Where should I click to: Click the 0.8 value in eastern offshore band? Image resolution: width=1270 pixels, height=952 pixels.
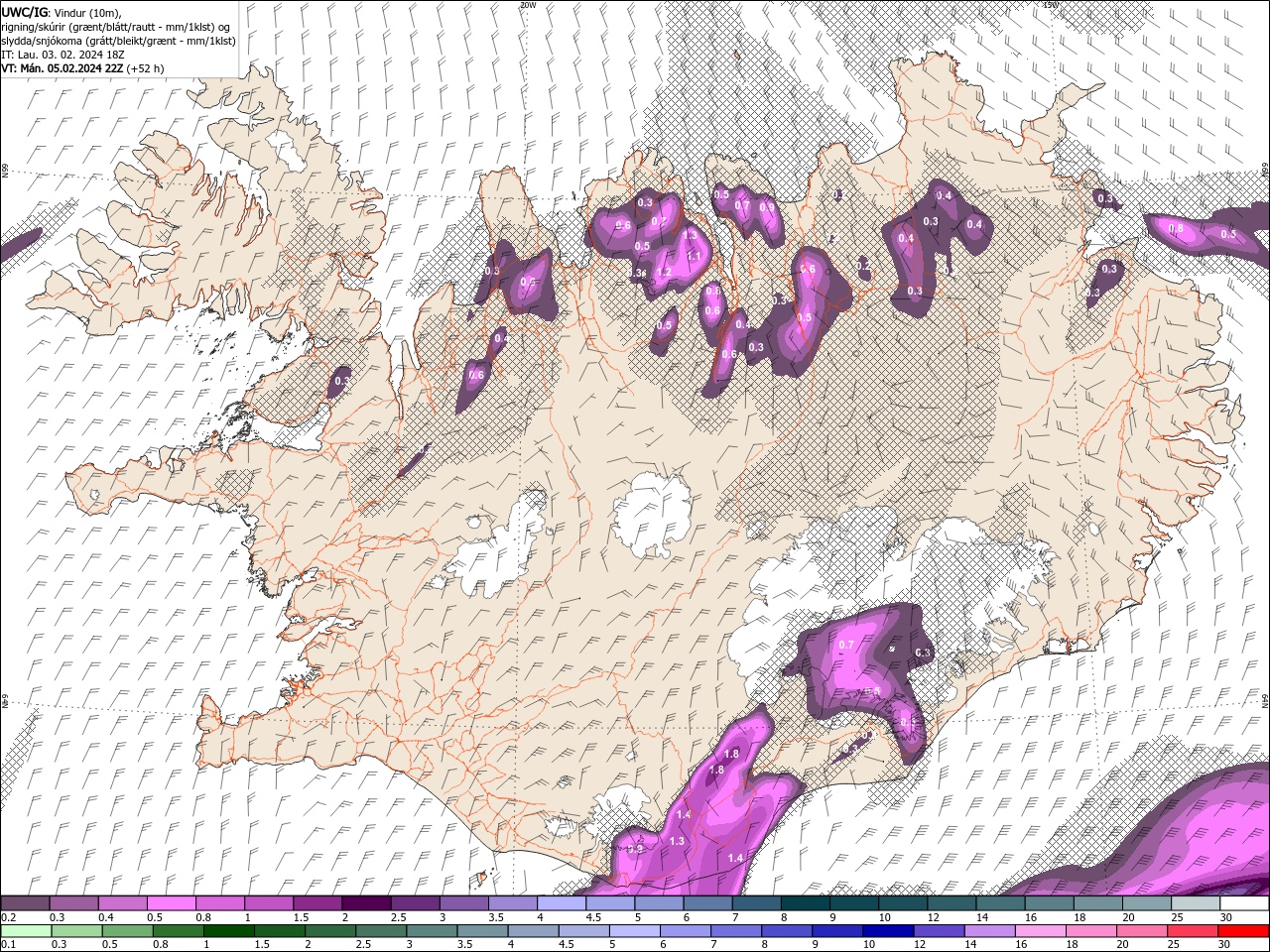coord(1177,228)
